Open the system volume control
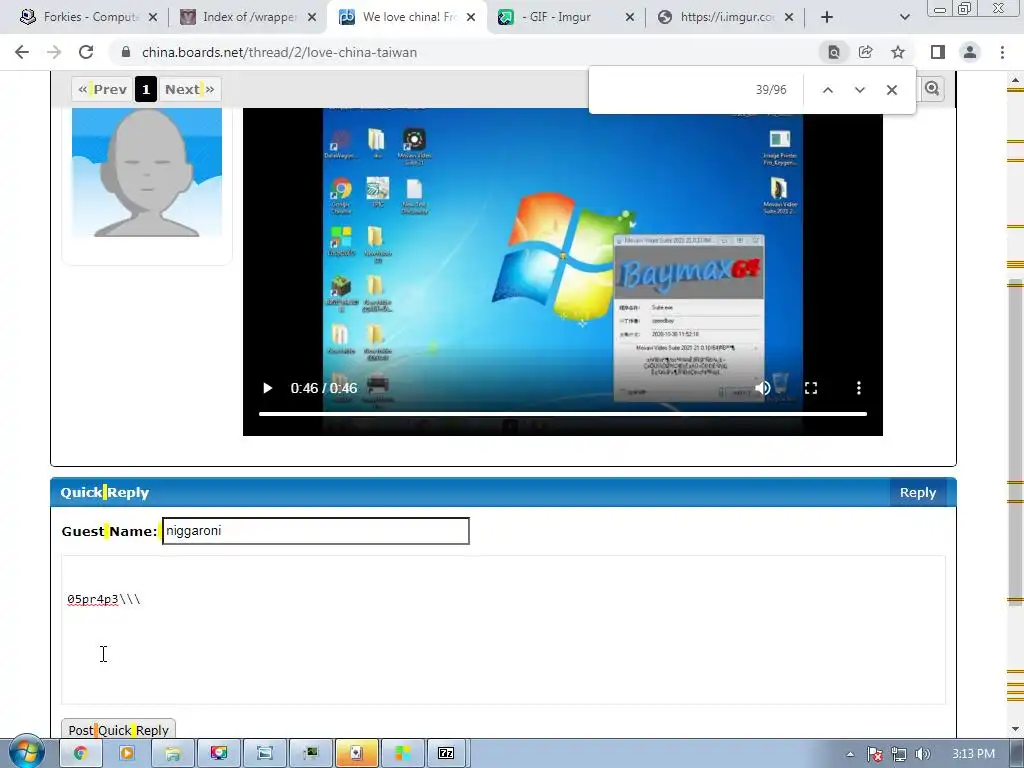Viewport: 1024px width, 768px height. (923, 754)
